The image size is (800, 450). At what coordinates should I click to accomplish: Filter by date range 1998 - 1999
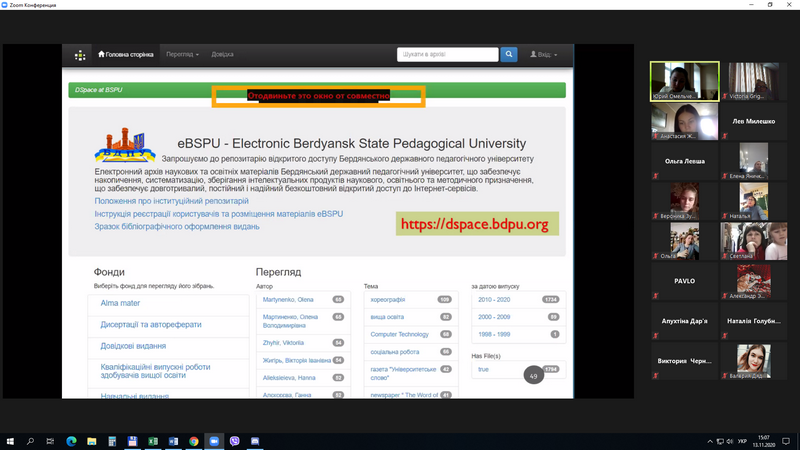(x=494, y=334)
